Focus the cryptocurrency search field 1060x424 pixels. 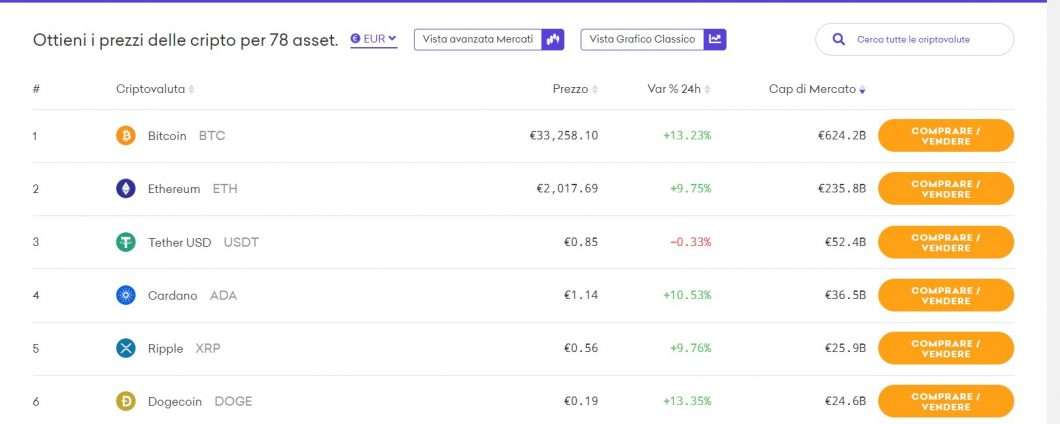[x=925, y=40]
